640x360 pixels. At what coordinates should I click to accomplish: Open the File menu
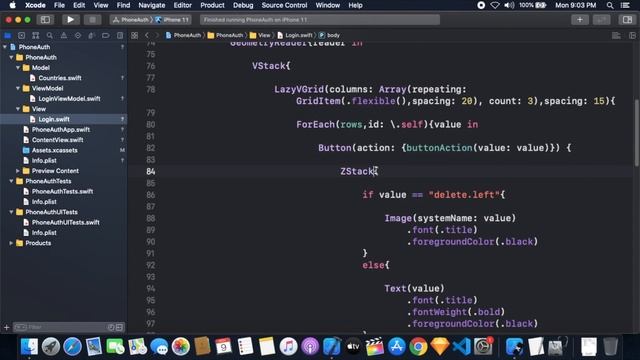tap(59, 5)
